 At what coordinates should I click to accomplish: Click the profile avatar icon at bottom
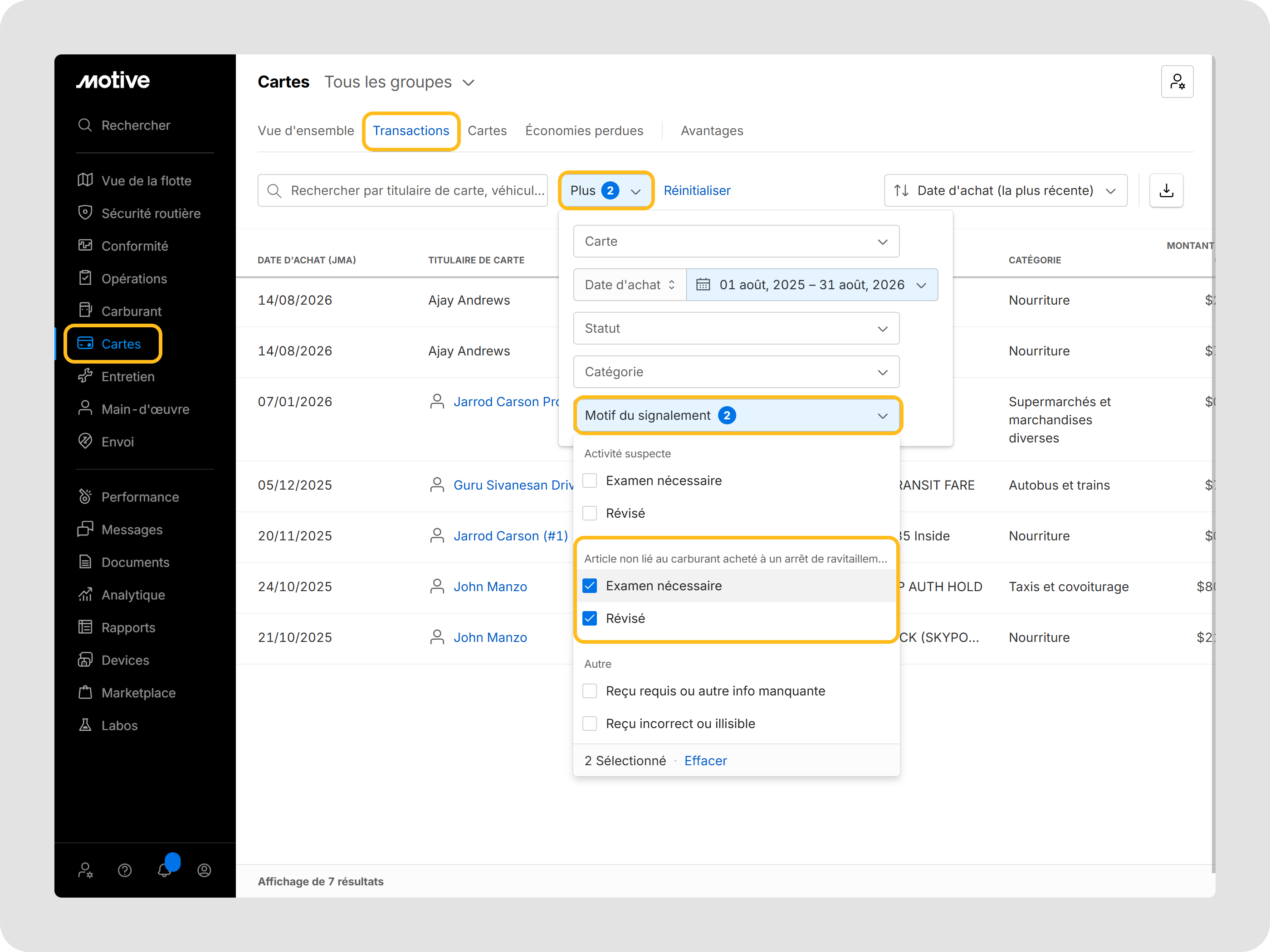[205, 870]
